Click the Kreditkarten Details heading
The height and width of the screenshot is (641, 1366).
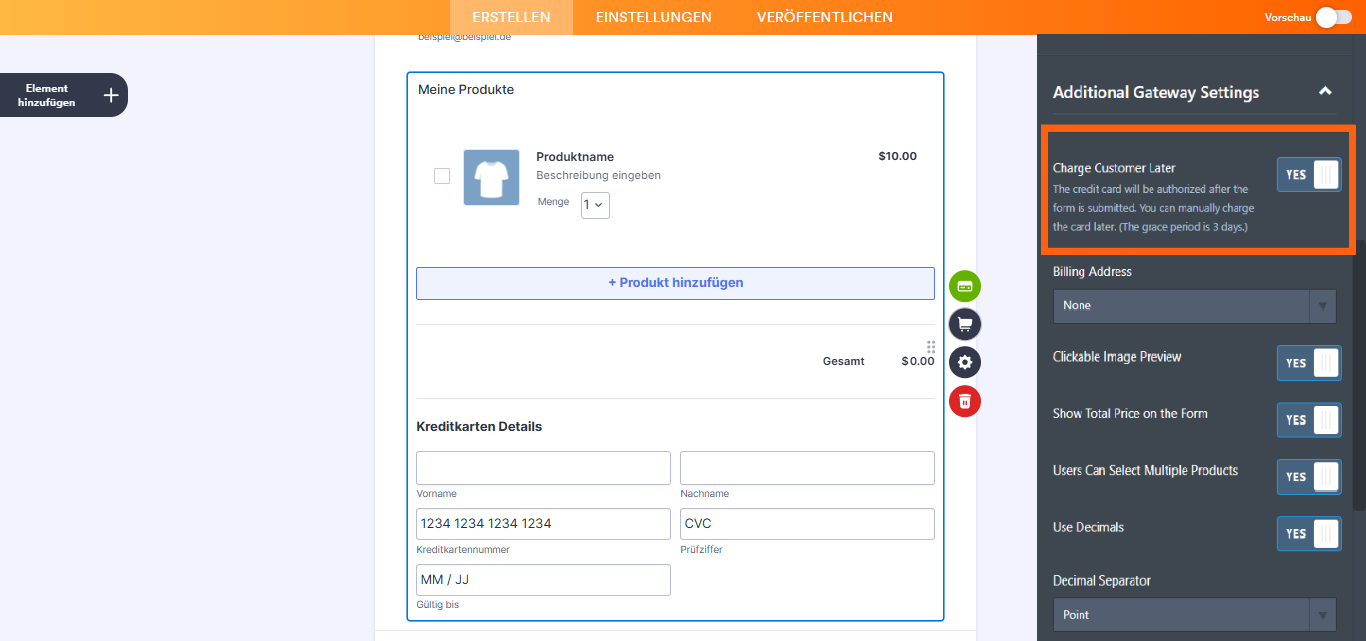click(479, 427)
